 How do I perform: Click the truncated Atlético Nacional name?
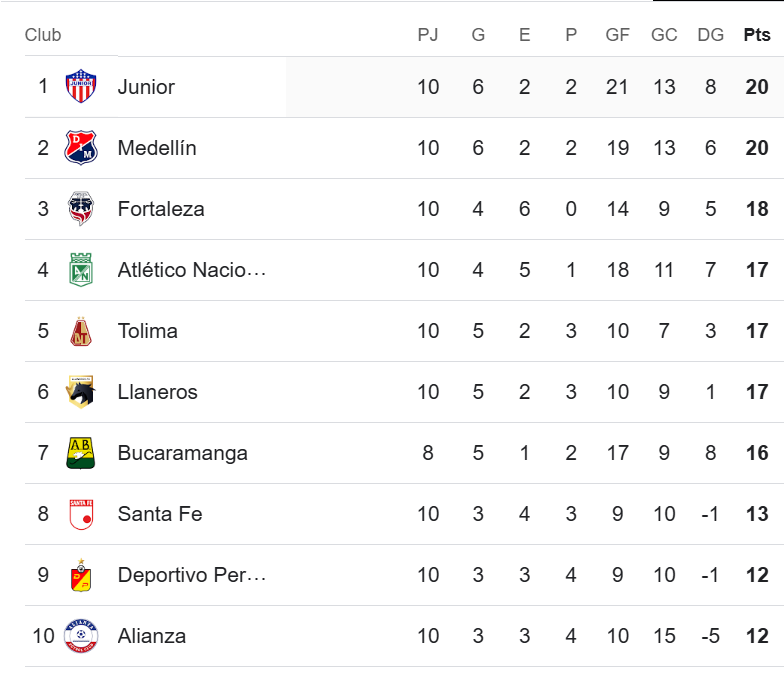pyautogui.click(x=192, y=270)
